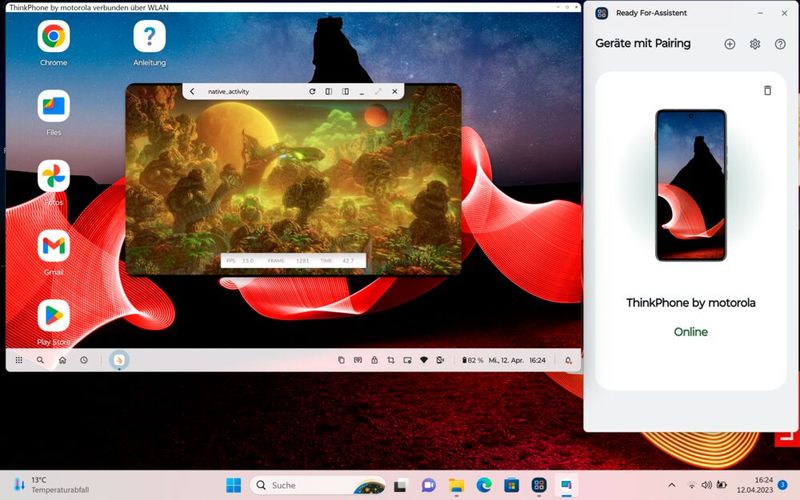Image resolution: width=800 pixels, height=500 pixels.
Task: Open the Windows weather widget 13°C
Action: (51, 485)
